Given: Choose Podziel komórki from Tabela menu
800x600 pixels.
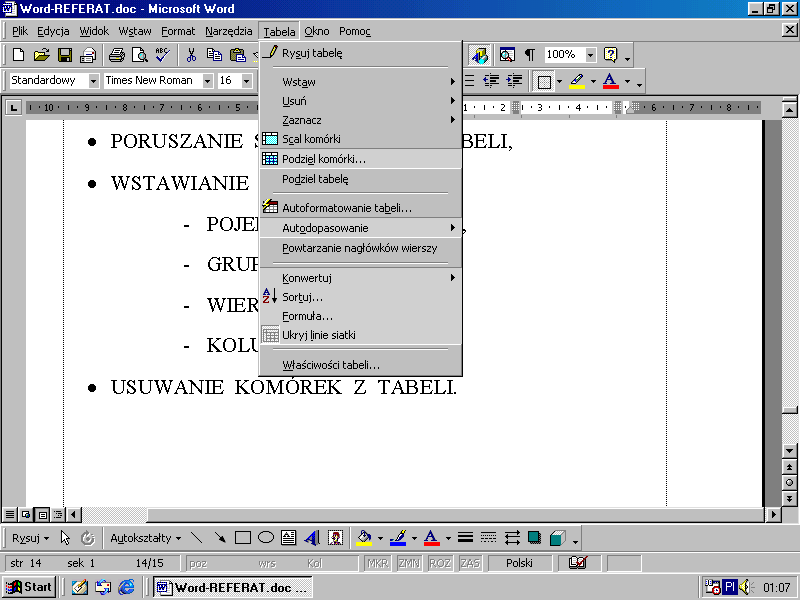Looking at the screenshot, I should pos(323,158).
